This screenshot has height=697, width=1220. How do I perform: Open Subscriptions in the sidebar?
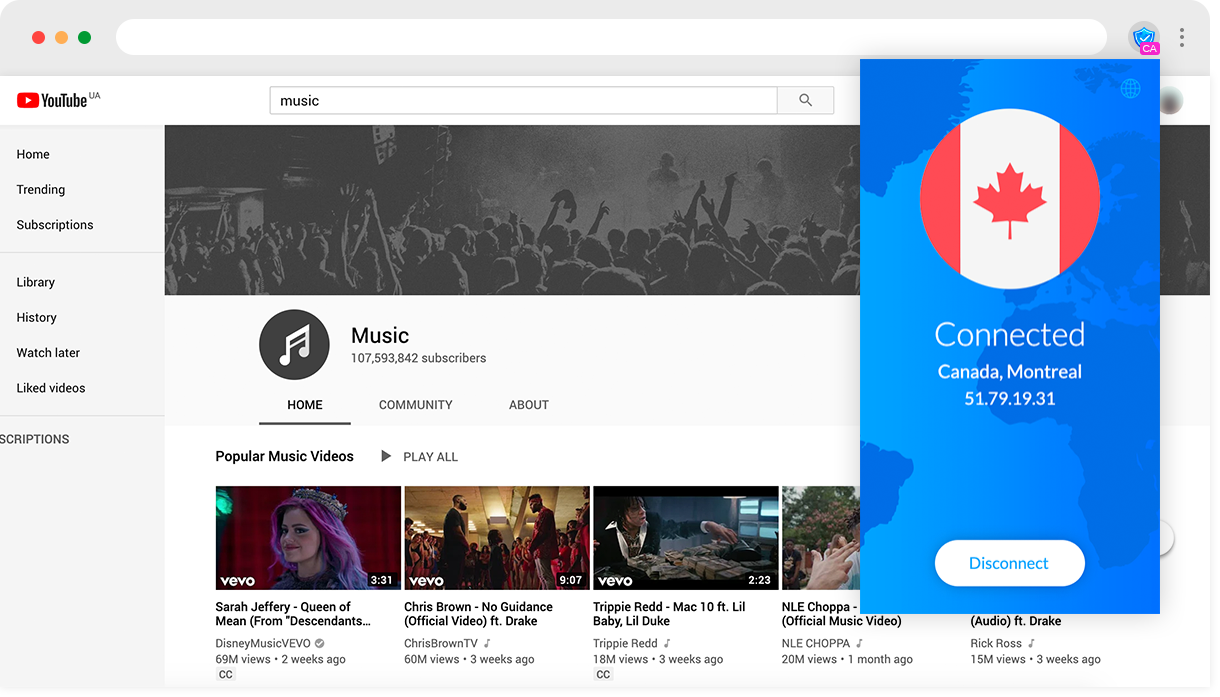tap(55, 225)
